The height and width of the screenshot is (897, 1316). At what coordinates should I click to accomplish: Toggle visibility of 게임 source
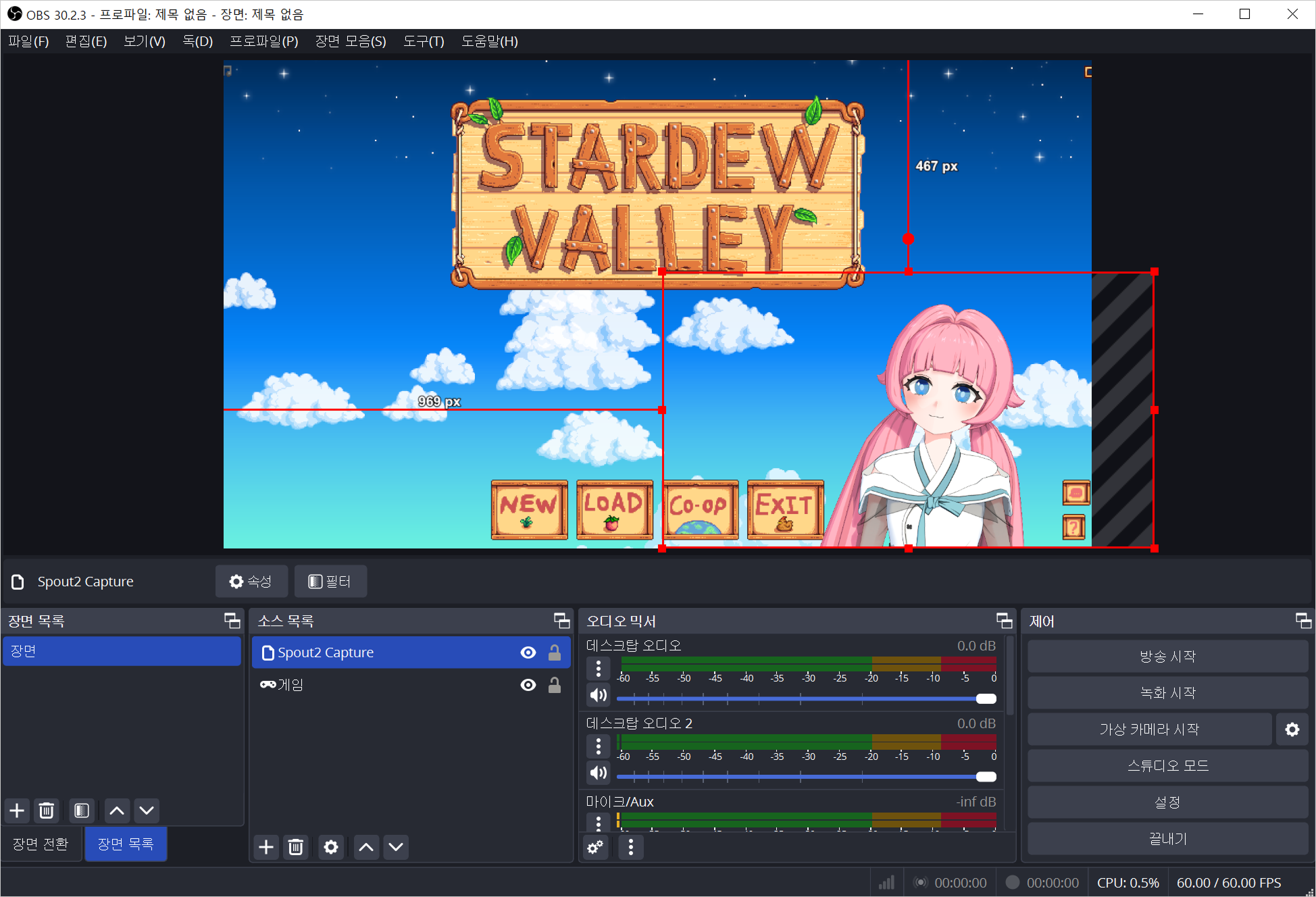coord(528,685)
